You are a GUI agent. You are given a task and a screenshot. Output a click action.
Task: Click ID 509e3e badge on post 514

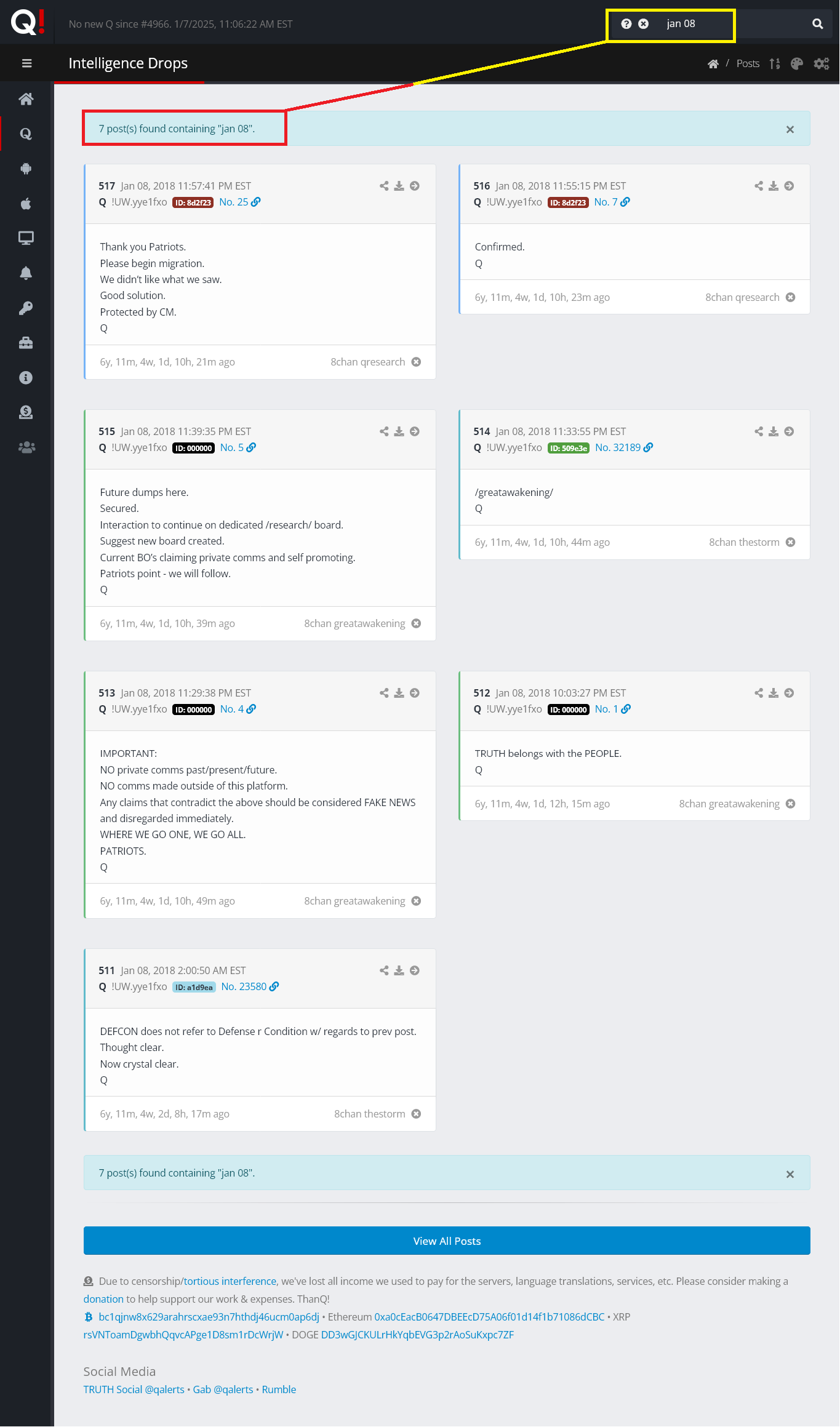pyautogui.click(x=569, y=448)
